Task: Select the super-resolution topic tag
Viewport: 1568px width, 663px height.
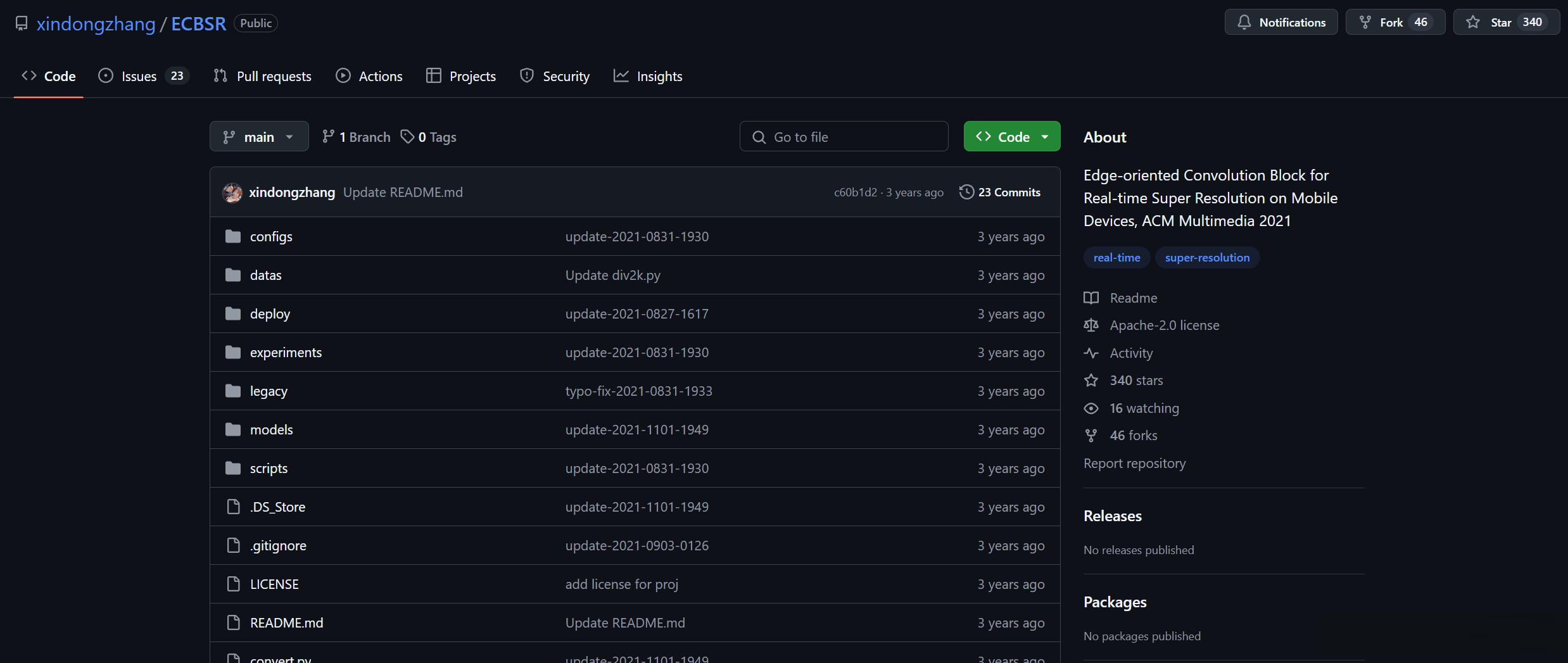Action: tap(1207, 258)
